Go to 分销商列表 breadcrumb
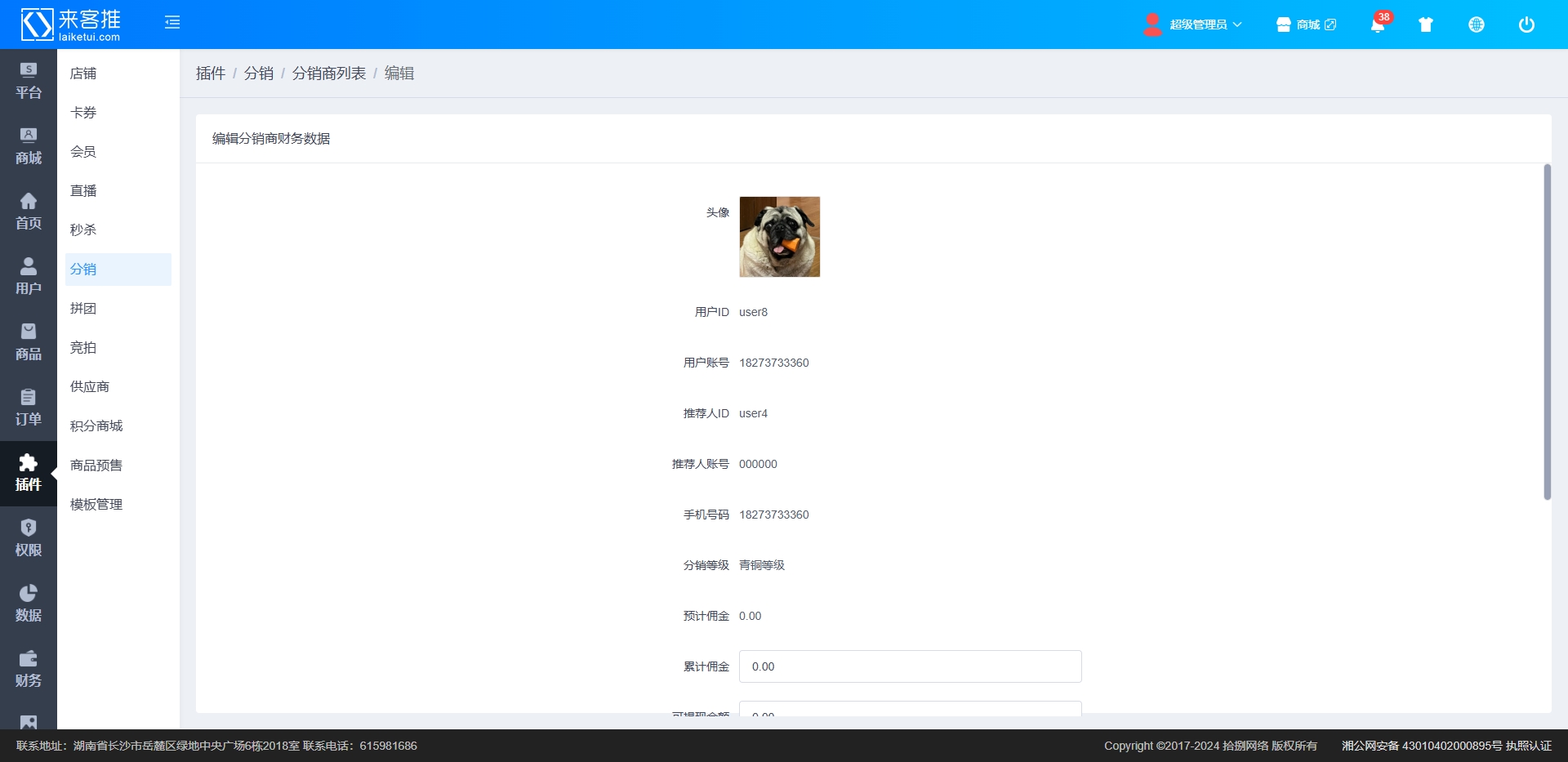This screenshot has width=1568, height=762. [x=328, y=74]
